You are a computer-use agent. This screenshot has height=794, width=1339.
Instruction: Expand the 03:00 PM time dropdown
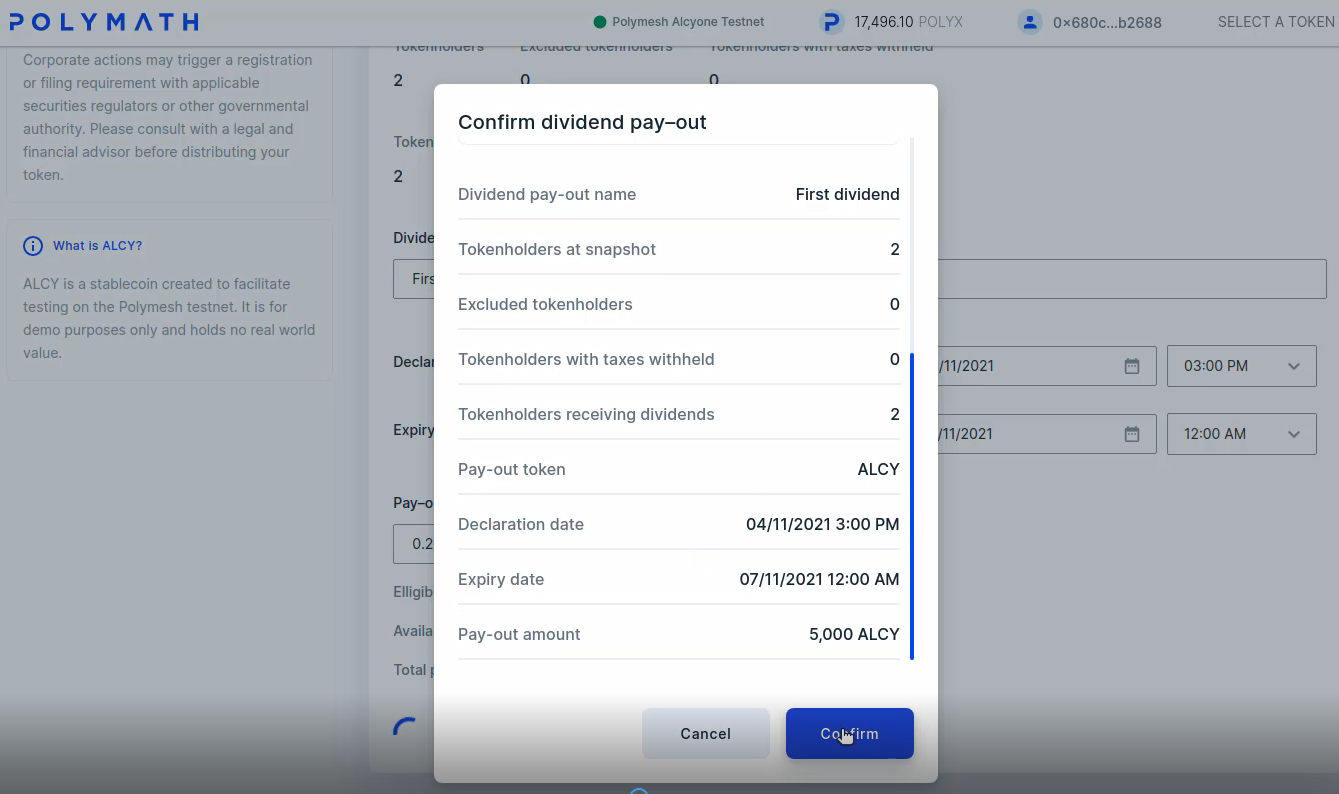1242,366
